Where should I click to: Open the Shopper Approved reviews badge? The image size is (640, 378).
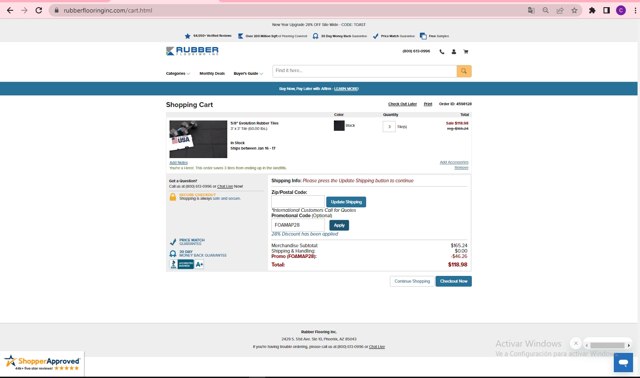tap(42, 363)
